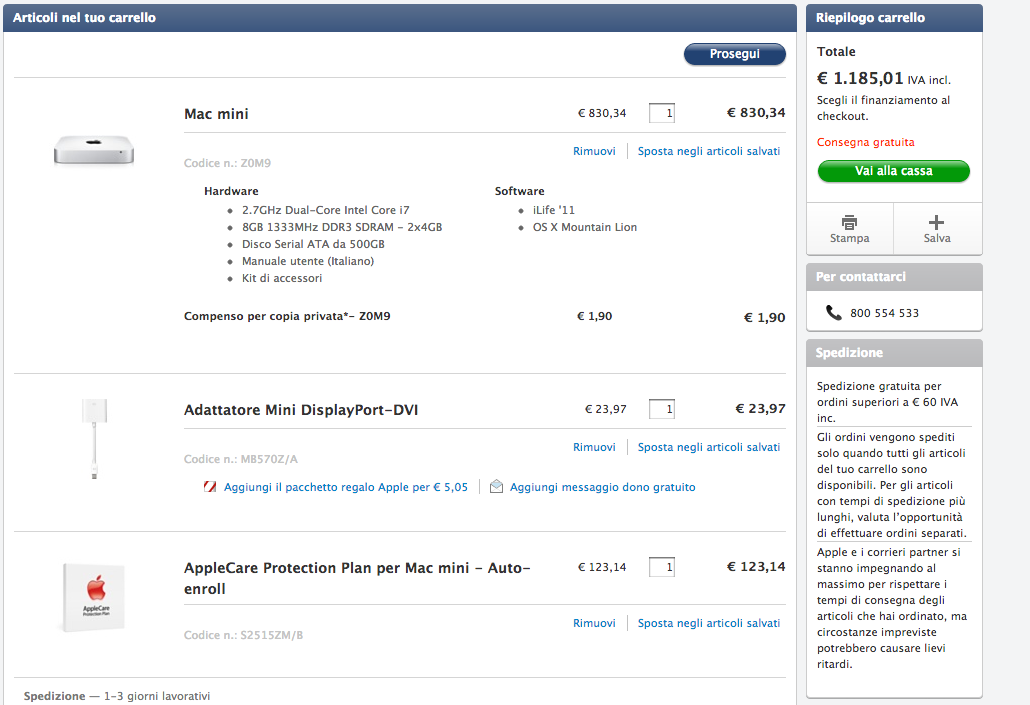This screenshot has height=705, width=1030.
Task: Add Apple gift wrap for € 5,05
Action: coord(346,487)
